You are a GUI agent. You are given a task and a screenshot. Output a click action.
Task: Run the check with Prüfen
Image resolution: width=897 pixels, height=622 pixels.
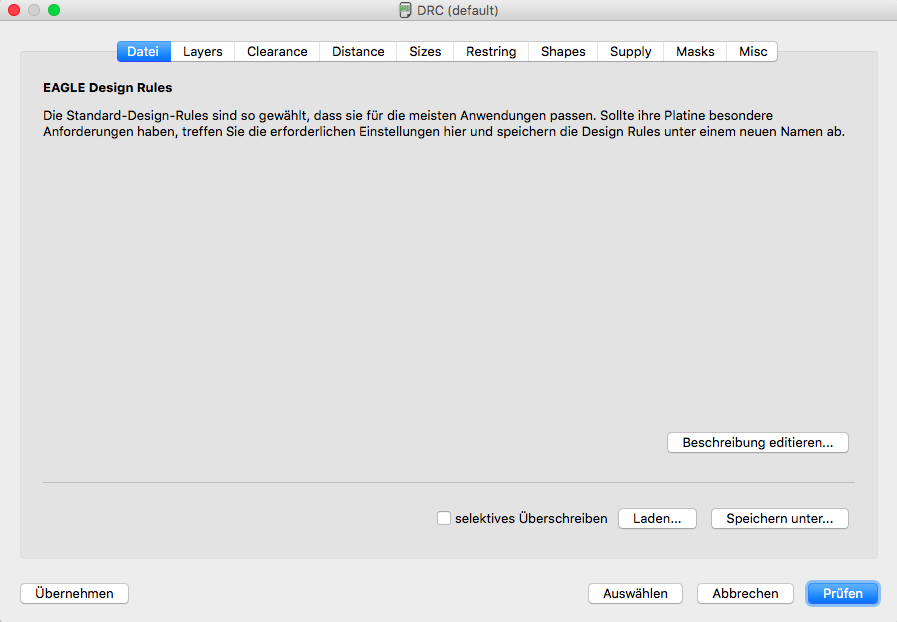843,593
